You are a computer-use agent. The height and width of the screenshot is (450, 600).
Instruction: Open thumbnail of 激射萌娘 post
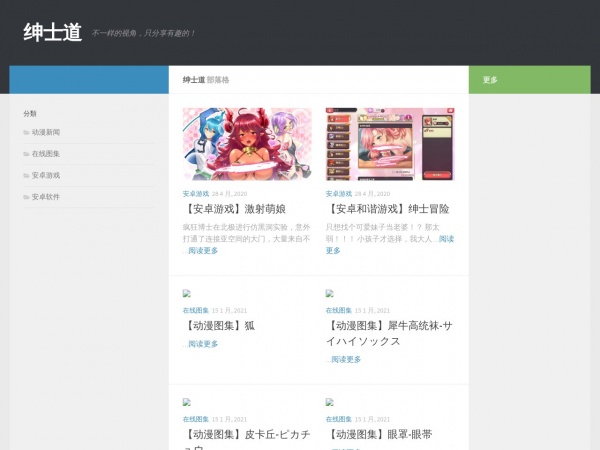[x=247, y=144]
